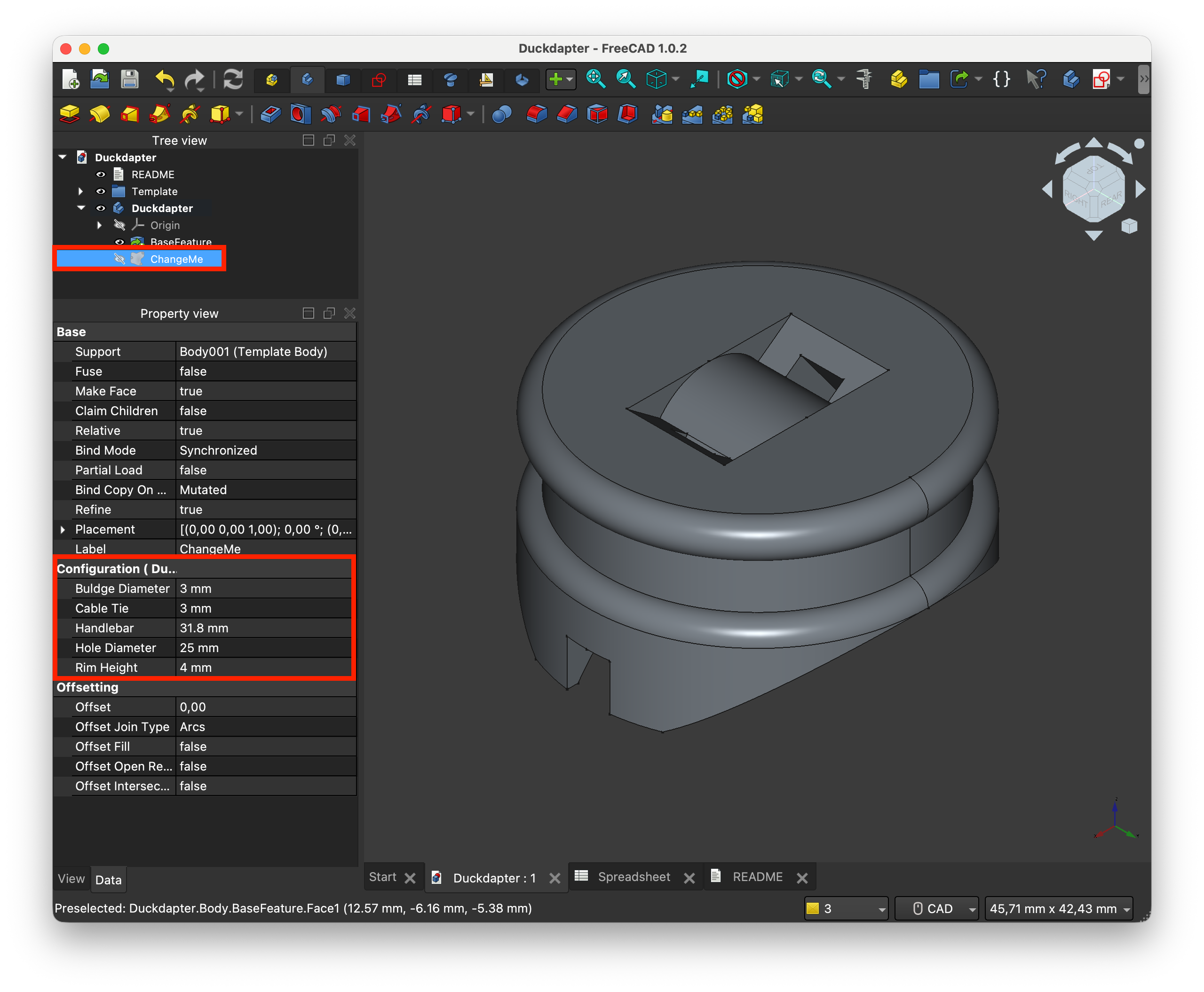The height and width of the screenshot is (992, 1204).
Task: Switch to the Spreadsheet workbench tab icon
Action: [414, 79]
